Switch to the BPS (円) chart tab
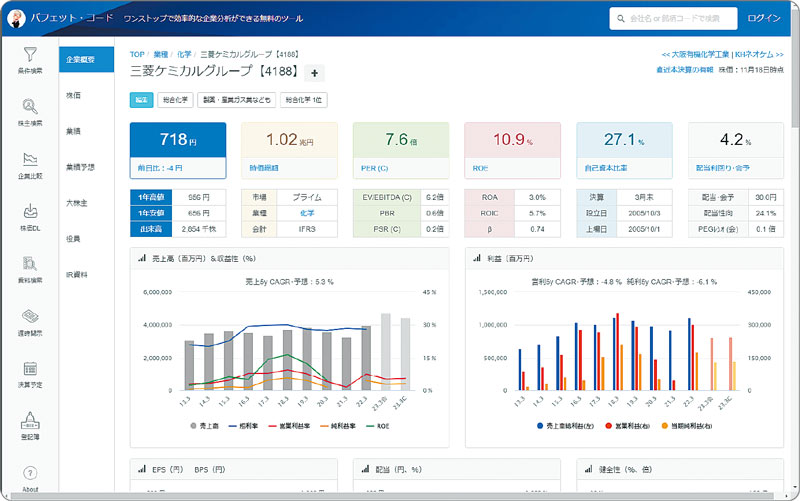Screen dimensions: 800x501 click(x=210, y=469)
